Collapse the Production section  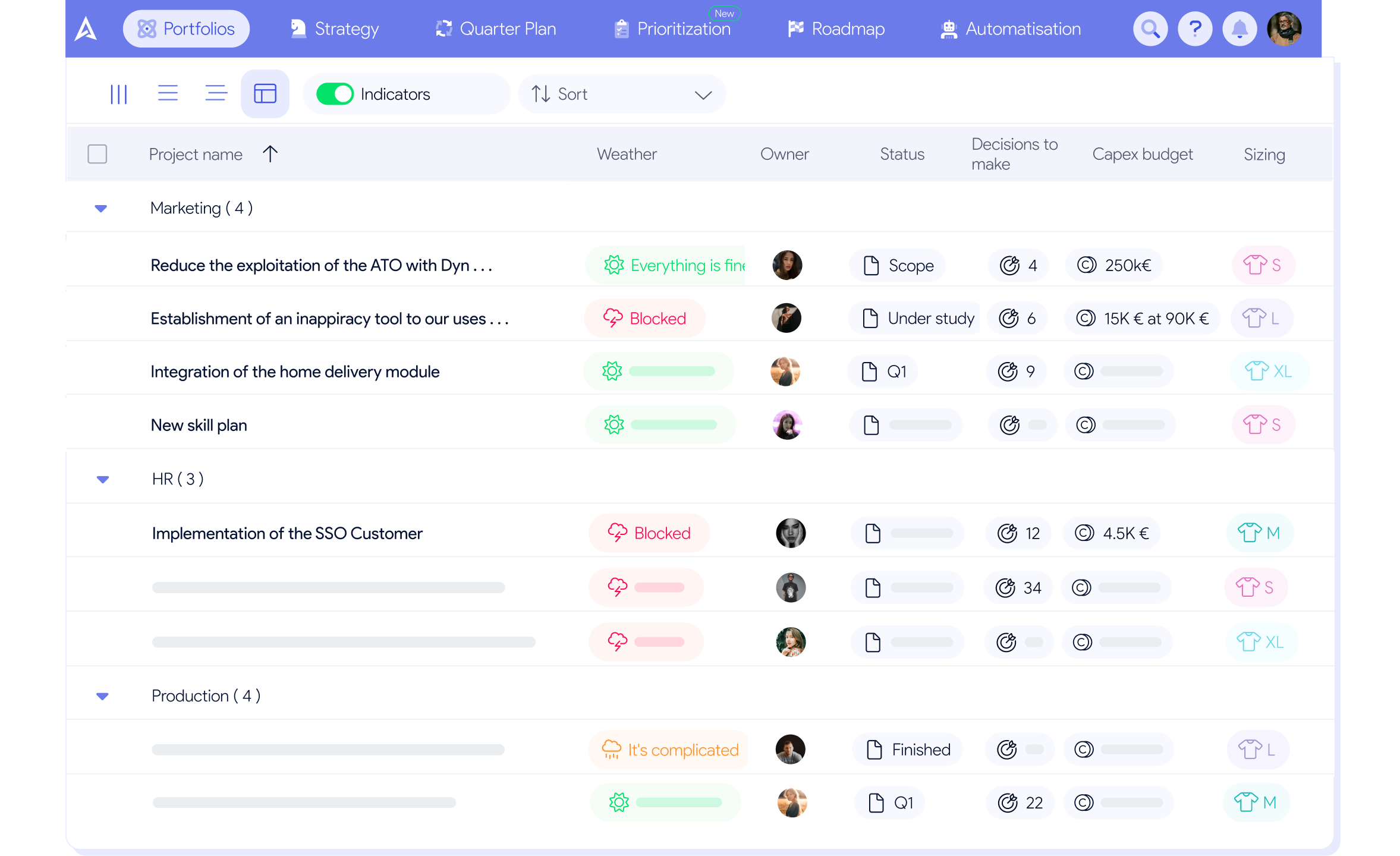[x=102, y=696]
